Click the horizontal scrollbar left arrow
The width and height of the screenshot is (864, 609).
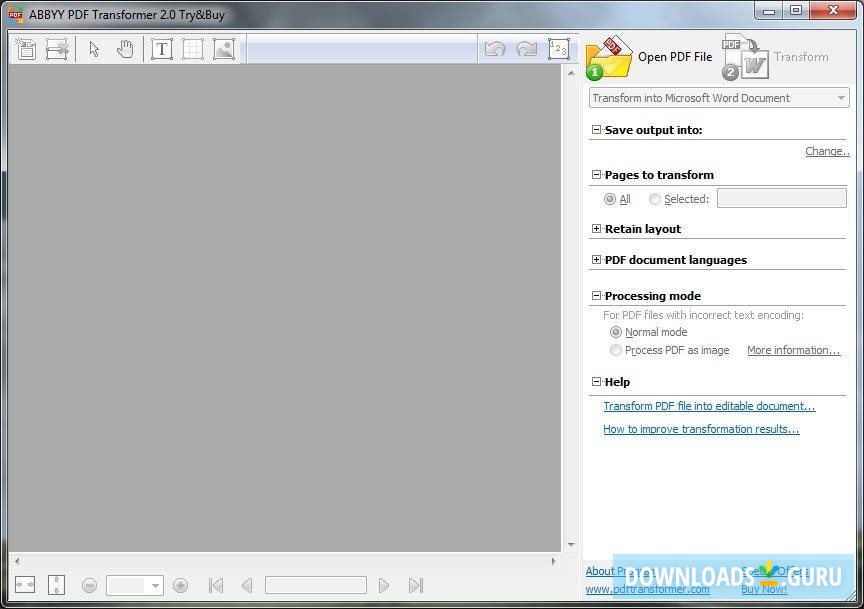click(17, 561)
